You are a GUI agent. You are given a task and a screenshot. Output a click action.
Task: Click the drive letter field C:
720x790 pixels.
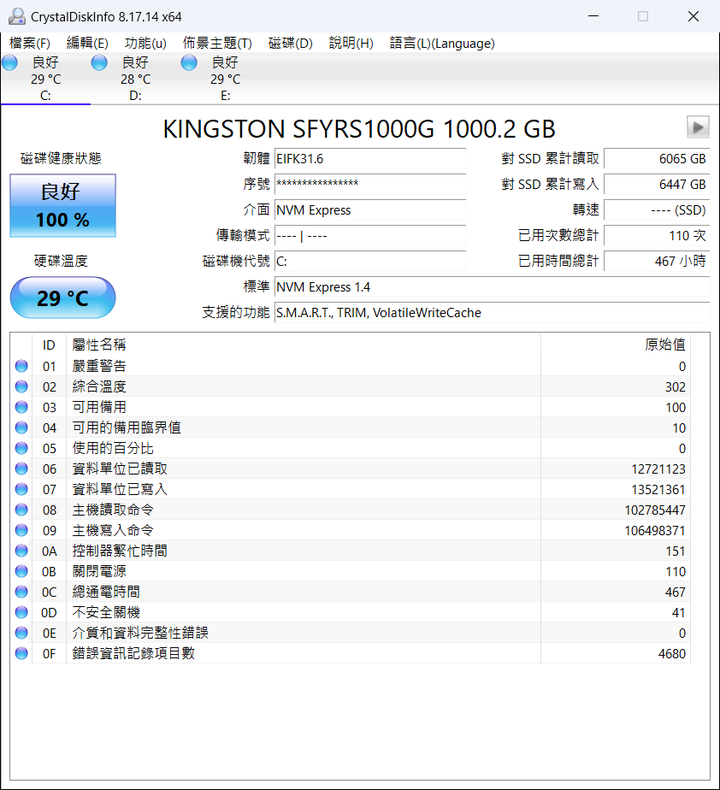370,261
